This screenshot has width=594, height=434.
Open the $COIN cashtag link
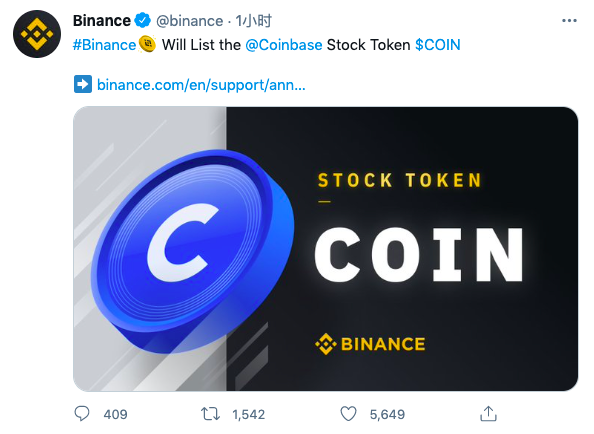(438, 45)
